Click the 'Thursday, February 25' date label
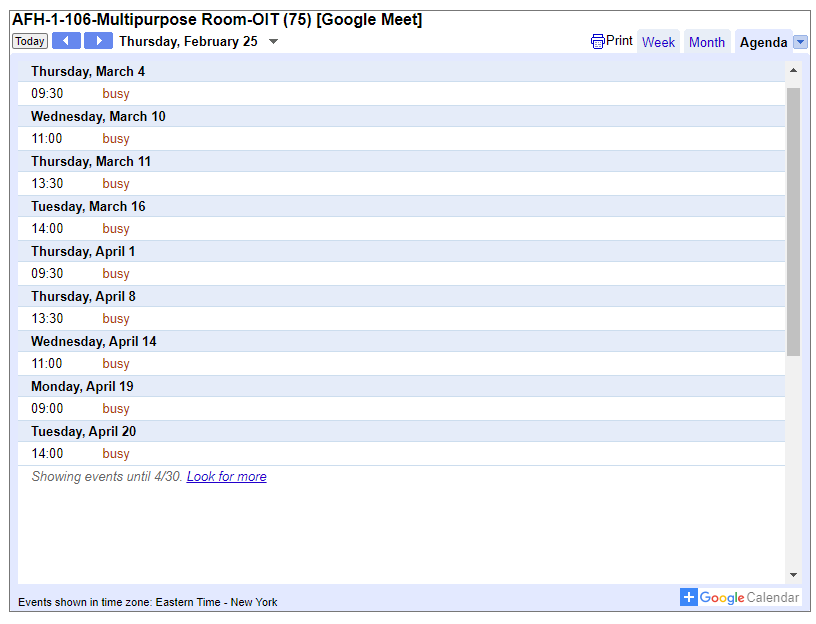 (x=188, y=42)
